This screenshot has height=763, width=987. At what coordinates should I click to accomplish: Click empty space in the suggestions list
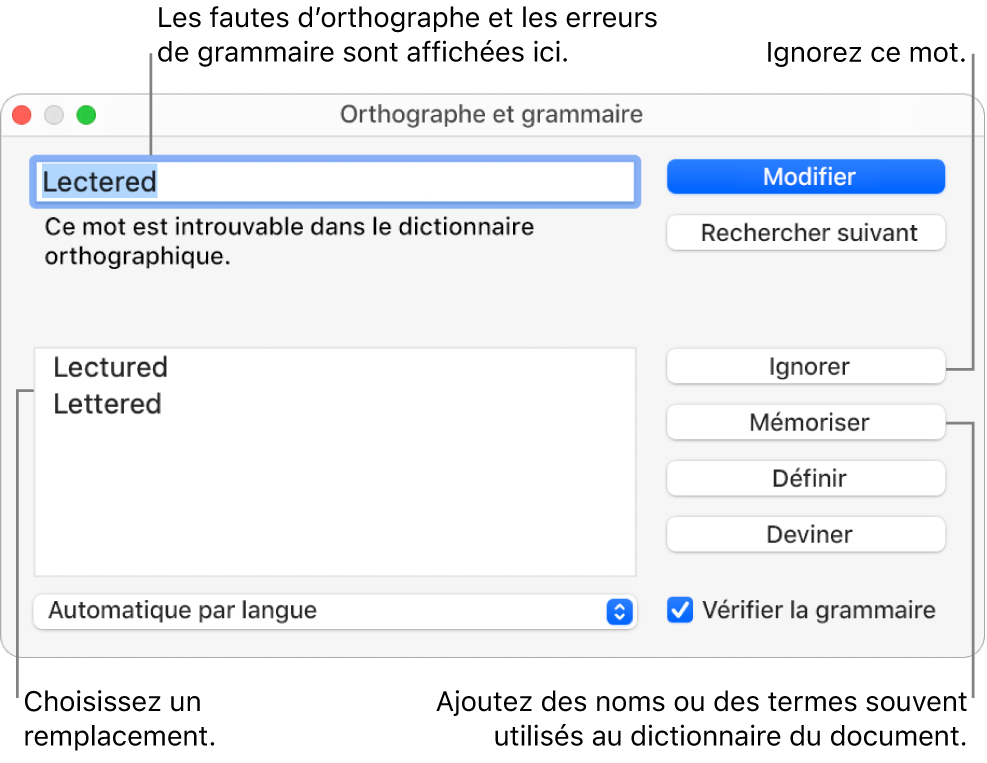point(335,500)
